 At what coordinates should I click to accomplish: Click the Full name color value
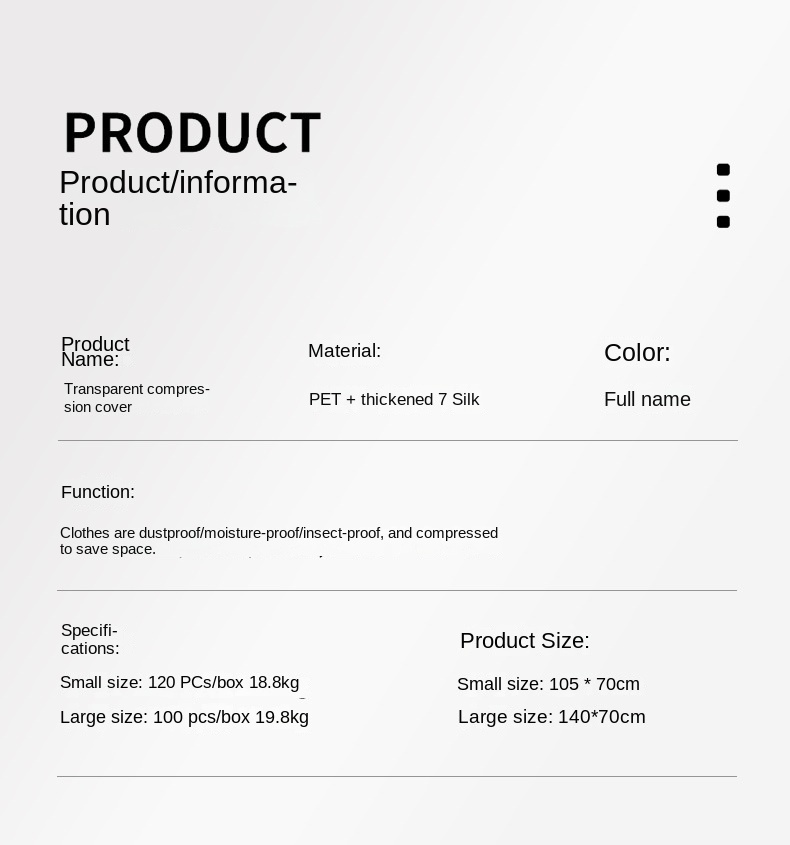[x=647, y=400]
